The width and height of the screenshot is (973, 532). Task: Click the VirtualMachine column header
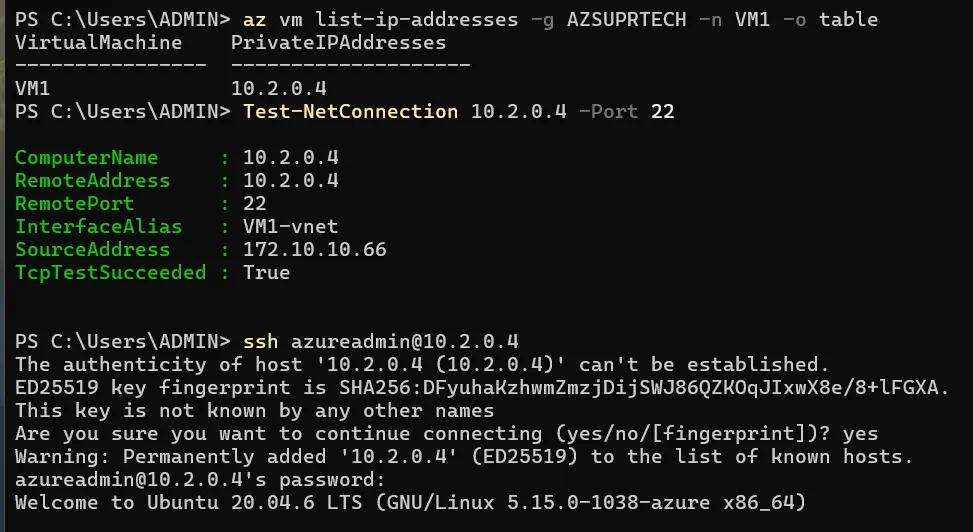click(x=99, y=42)
